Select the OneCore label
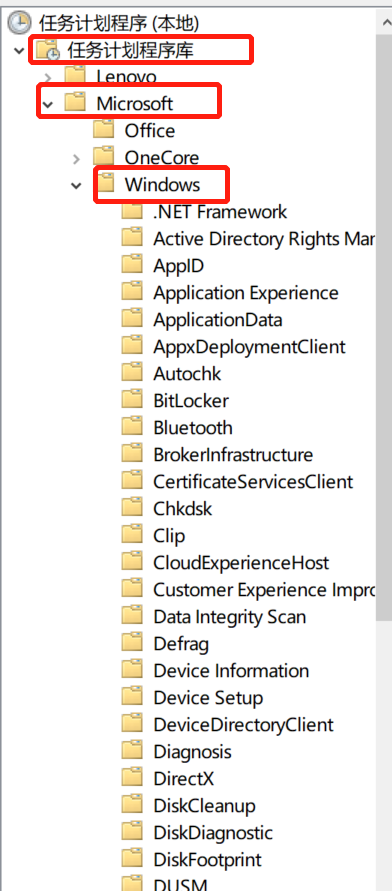This screenshot has height=891, width=392. (x=162, y=157)
